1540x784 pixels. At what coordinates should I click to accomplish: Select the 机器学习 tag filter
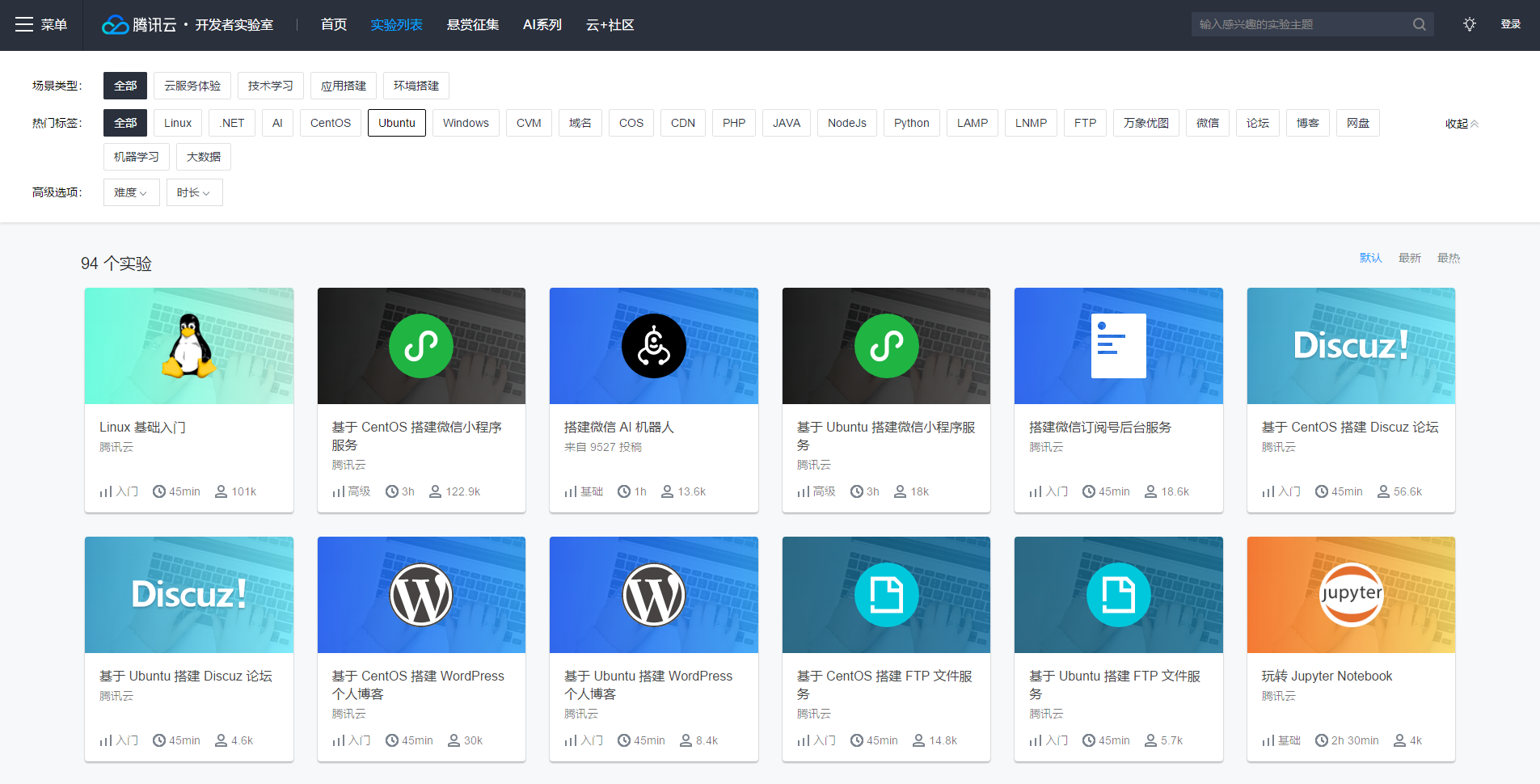[x=137, y=157]
